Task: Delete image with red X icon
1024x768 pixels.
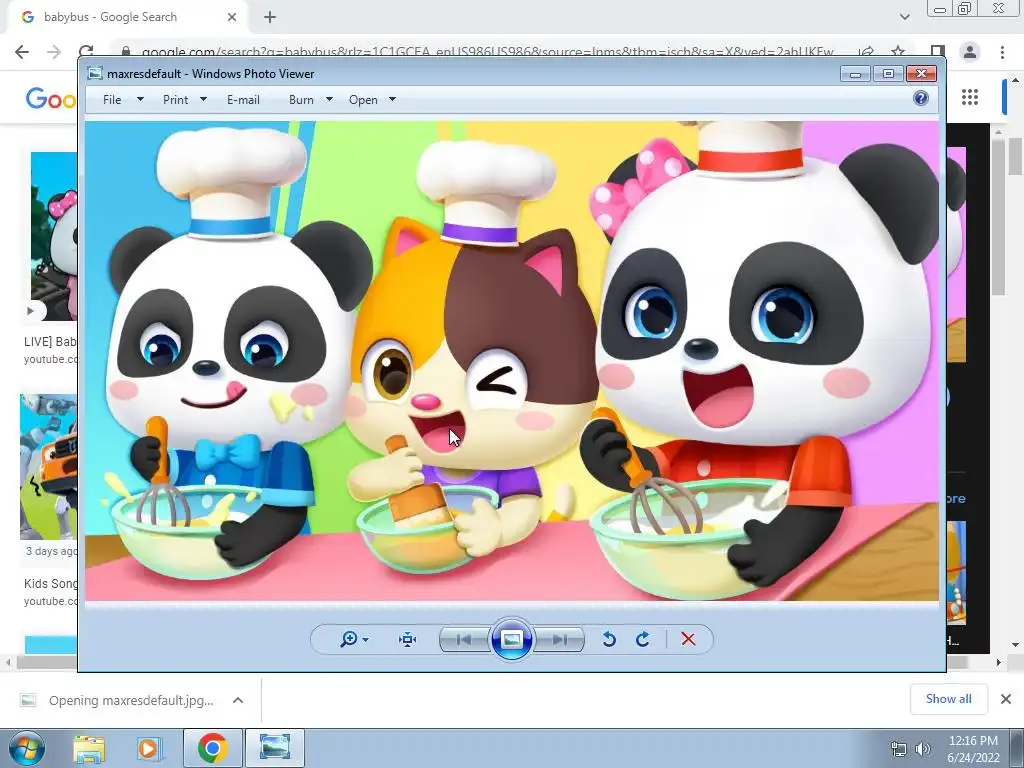Action: click(x=688, y=639)
